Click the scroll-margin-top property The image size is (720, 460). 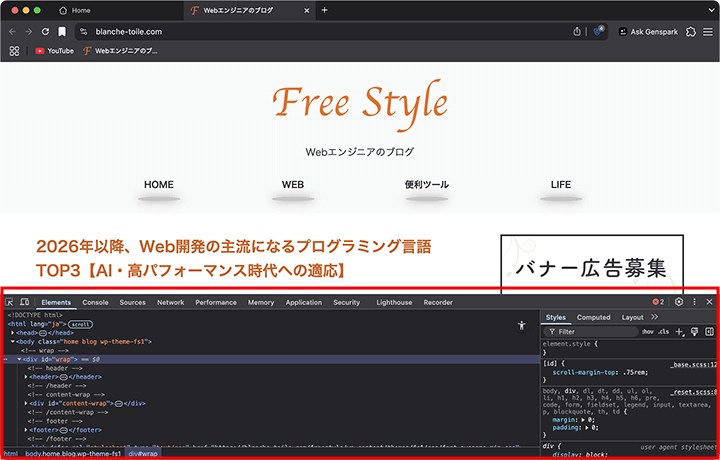coord(582,373)
